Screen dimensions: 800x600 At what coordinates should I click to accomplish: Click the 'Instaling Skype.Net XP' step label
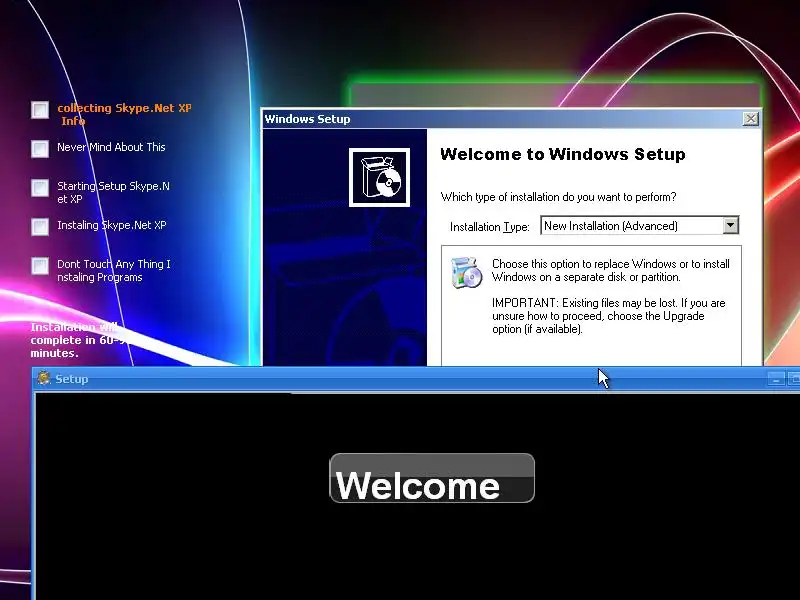112,225
